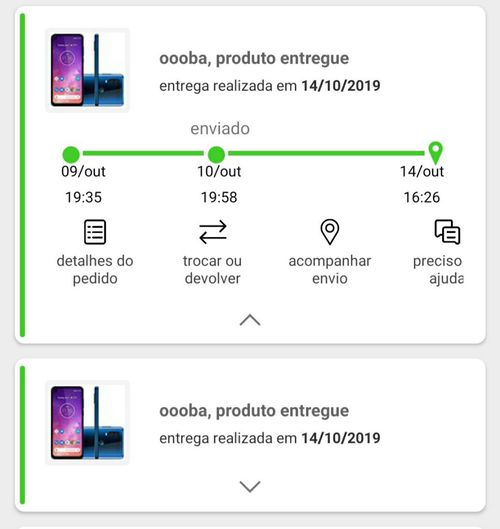500x529 pixels.
Task: Tap the 'enviado' status label
Action: [220, 129]
